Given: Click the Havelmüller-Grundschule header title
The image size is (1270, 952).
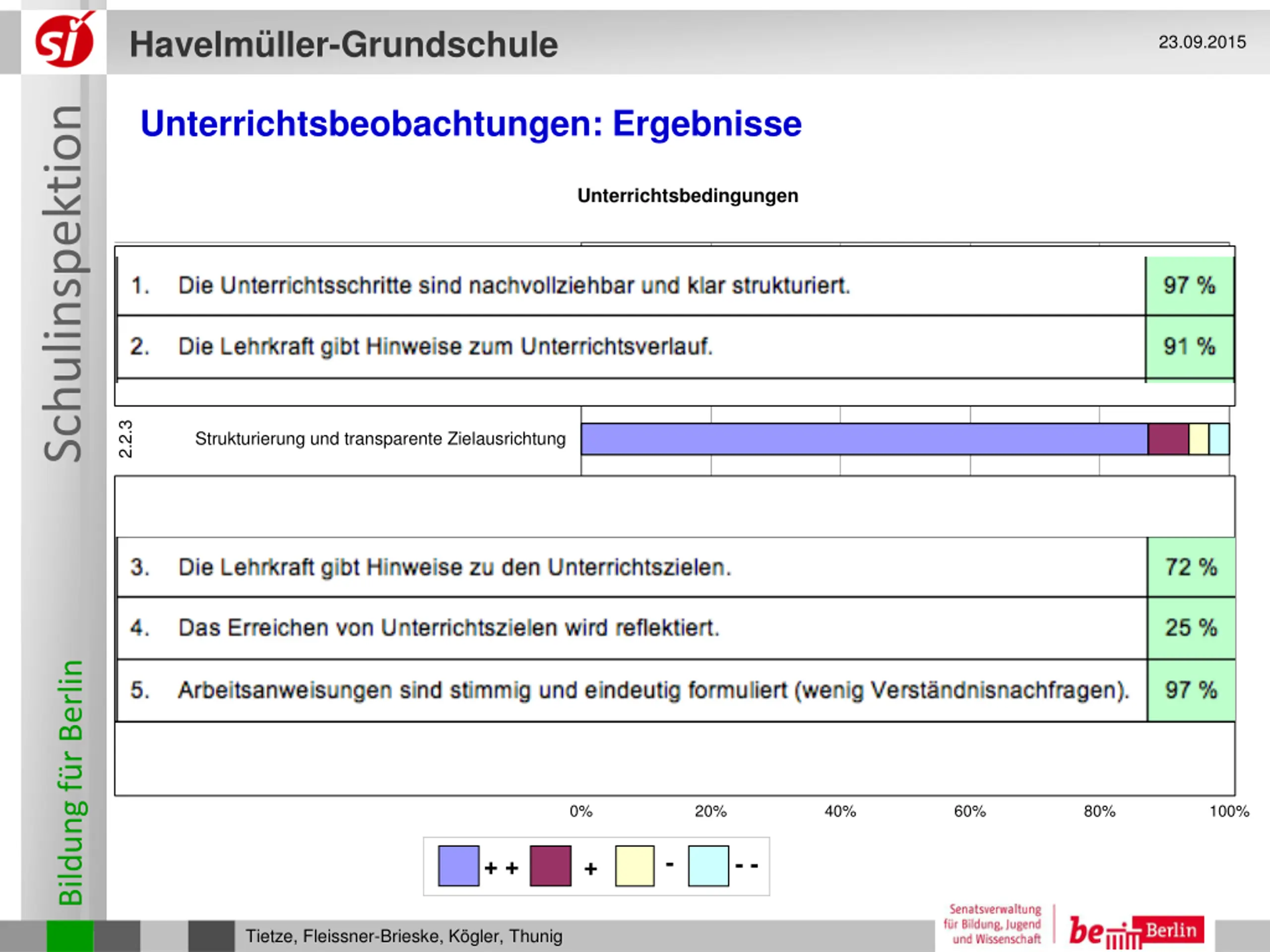Looking at the screenshot, I should point(343,44).
